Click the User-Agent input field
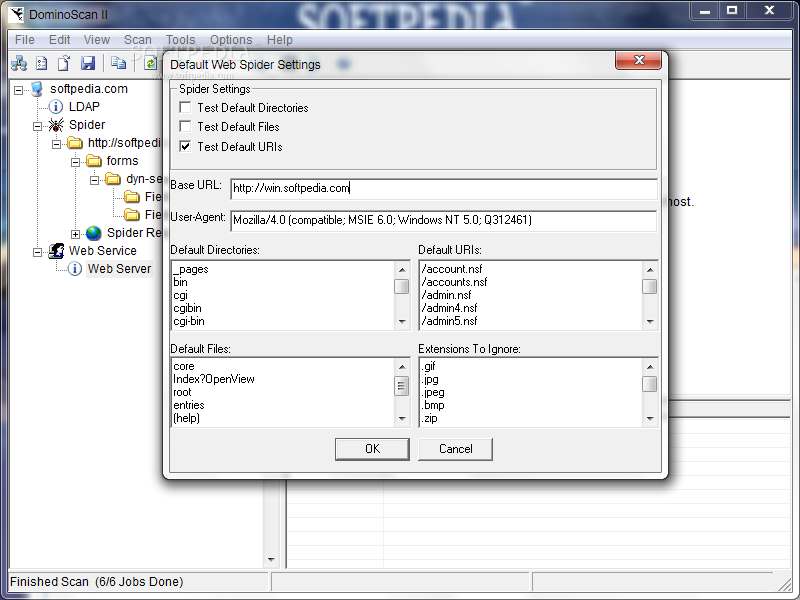This screenshot has width=800, height=600. click(x=444, y=220)
